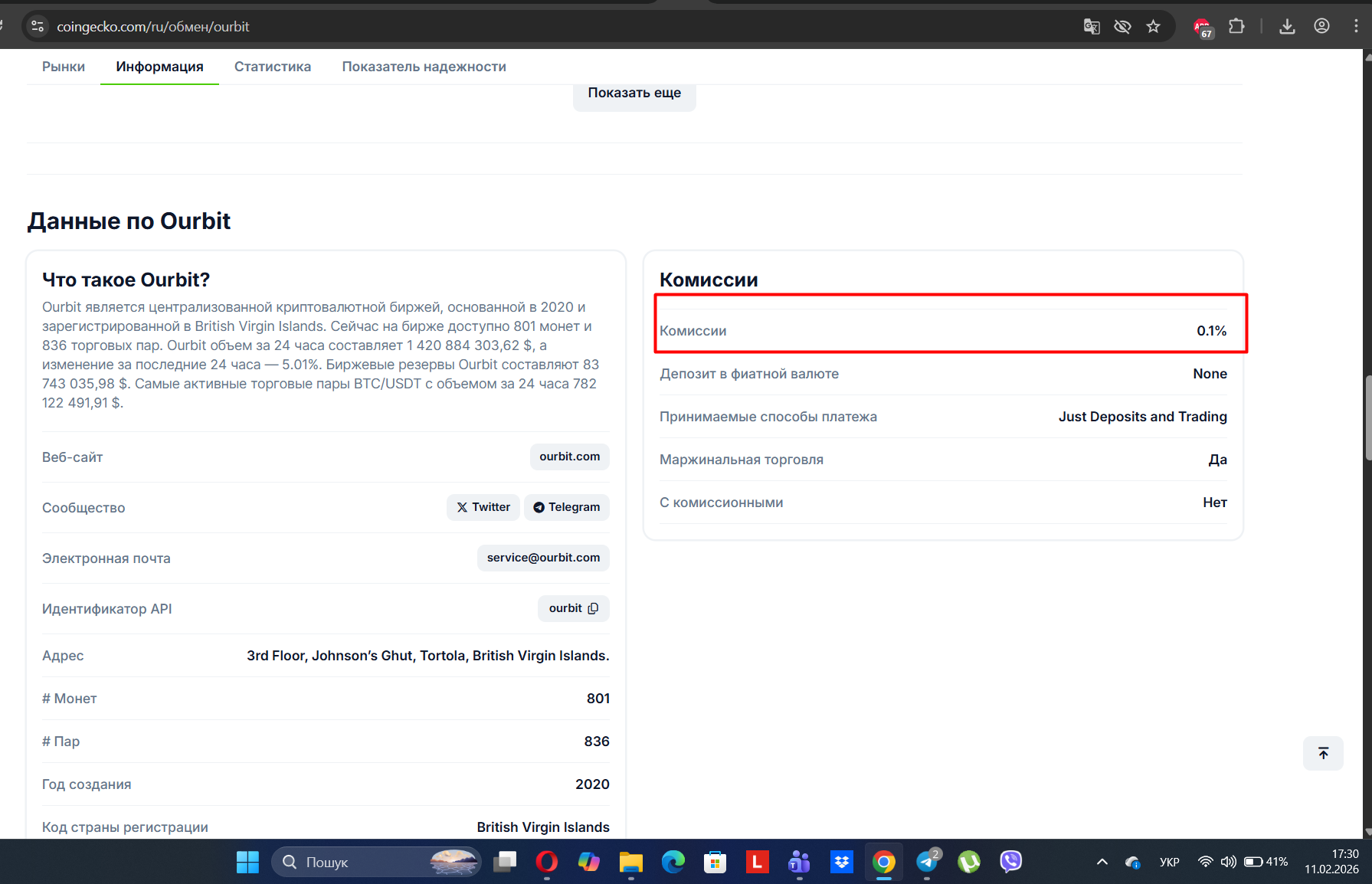
Task: Click the scroll-to-top arrow button
Action: click(x=1323, y=753)
